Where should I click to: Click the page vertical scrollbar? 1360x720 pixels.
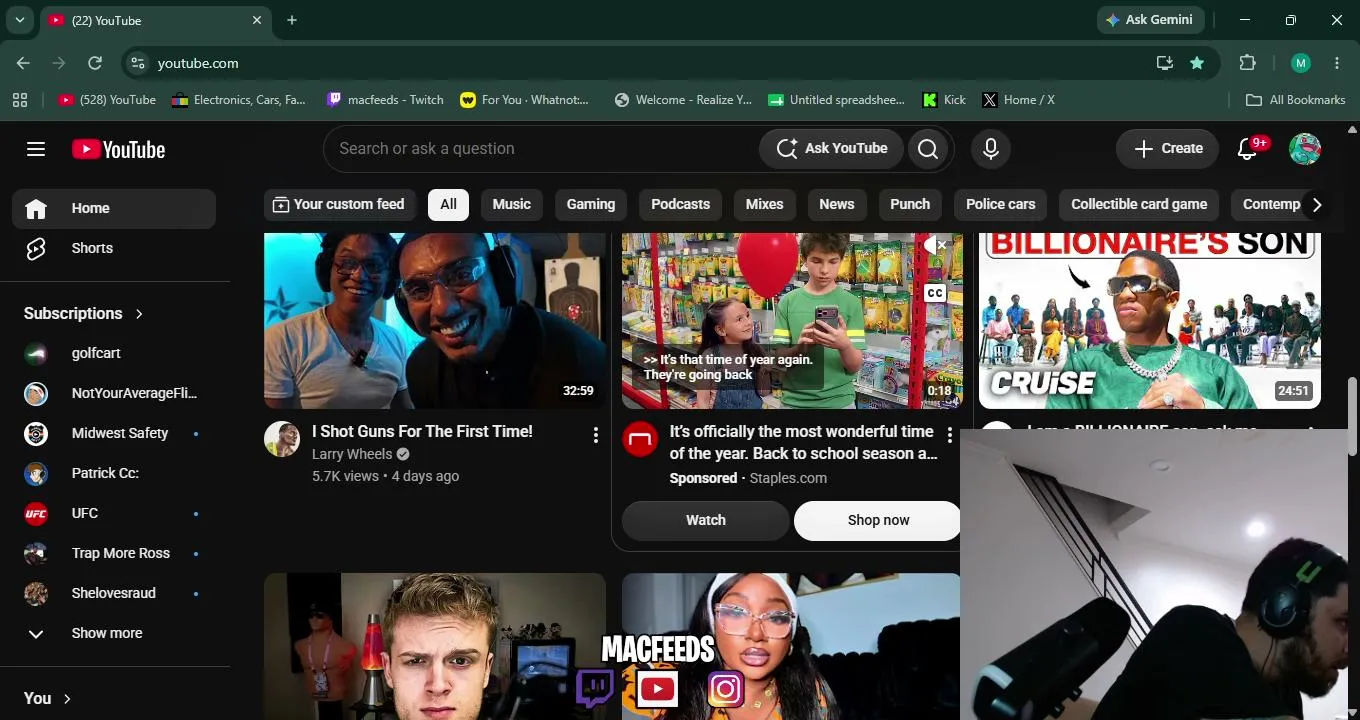tap(1353, 415)
